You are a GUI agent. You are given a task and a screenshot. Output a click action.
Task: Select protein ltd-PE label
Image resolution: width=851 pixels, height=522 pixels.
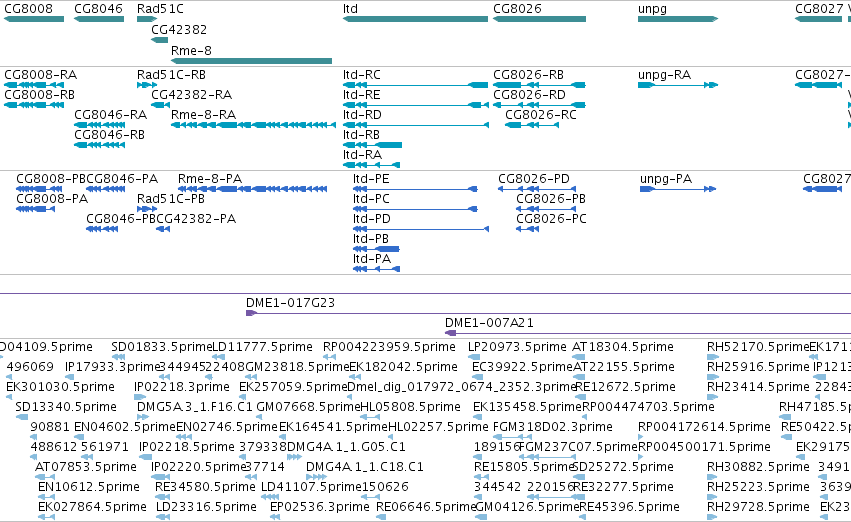tap(371, 179)
